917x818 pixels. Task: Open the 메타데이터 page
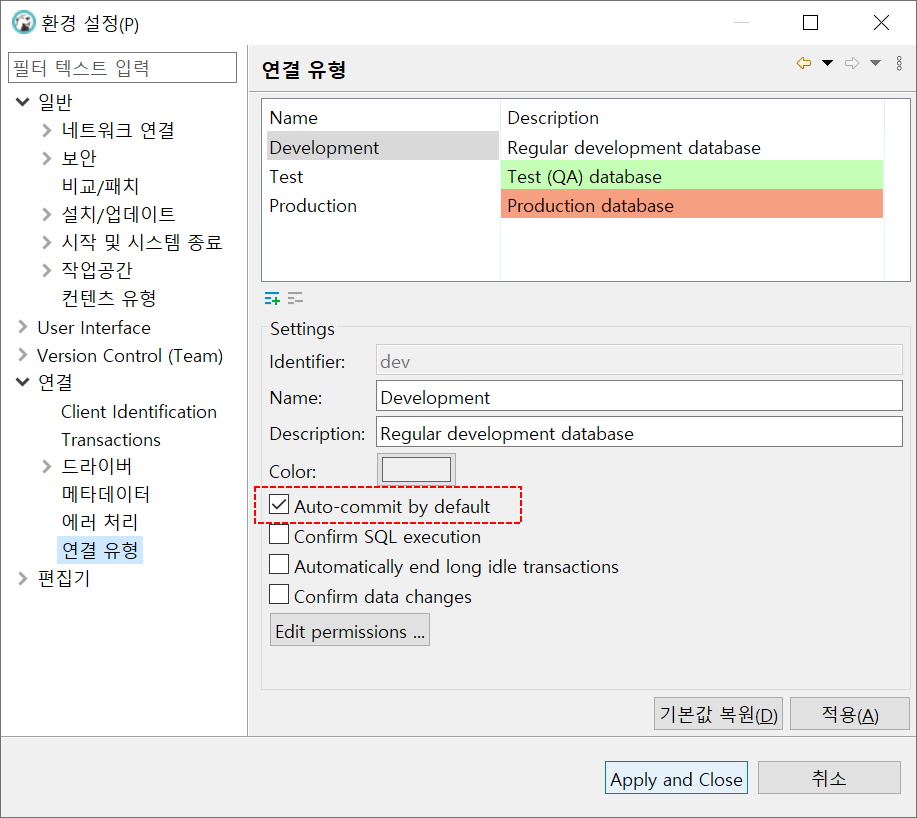106,494
